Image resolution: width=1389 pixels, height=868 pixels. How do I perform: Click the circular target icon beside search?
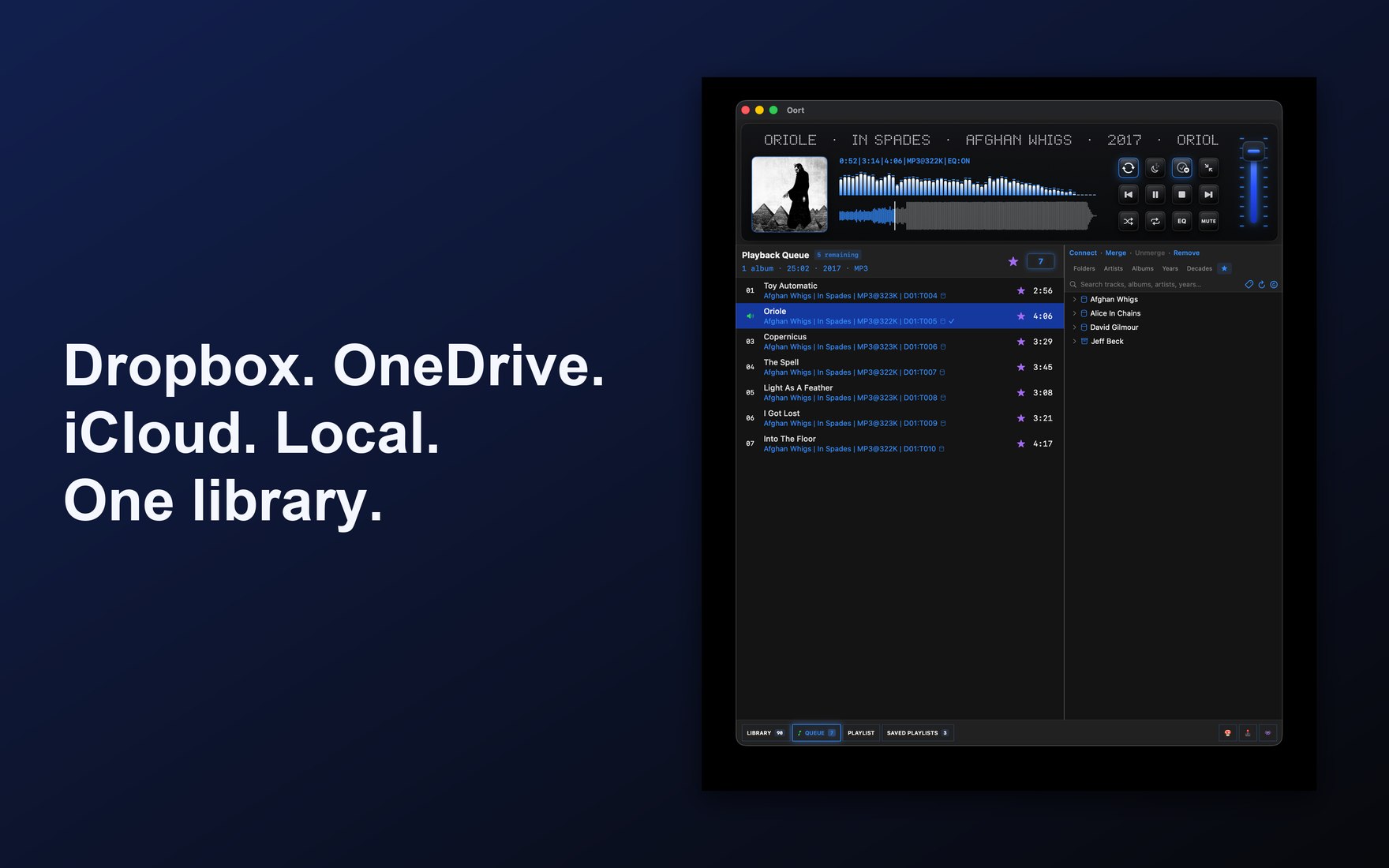[1274, 284]
